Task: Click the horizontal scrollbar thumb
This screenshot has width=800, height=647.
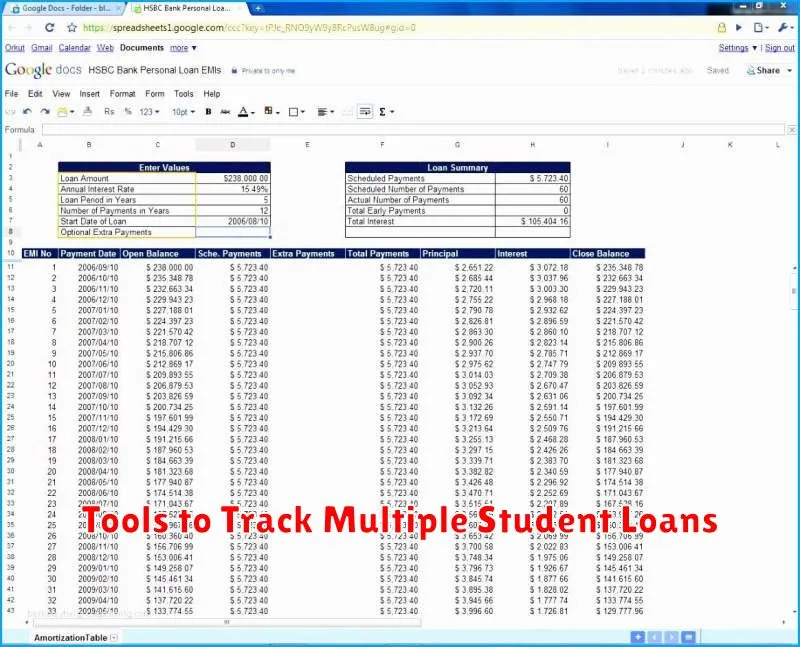Action: coord(228,622)
